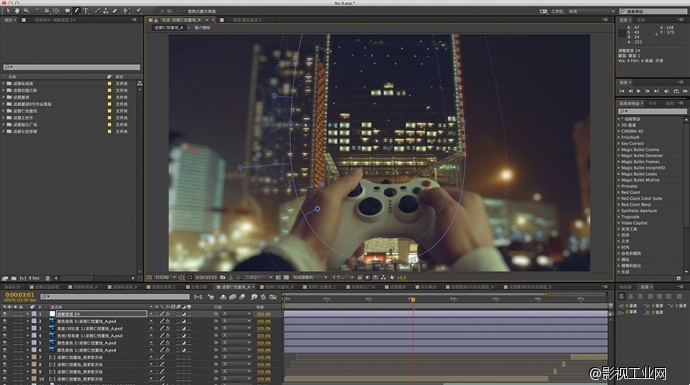Toggle effects fx switch on layer 2
The width and height of the screenshot is (690, 385).
pyautogui.click(x=168, y=321)
